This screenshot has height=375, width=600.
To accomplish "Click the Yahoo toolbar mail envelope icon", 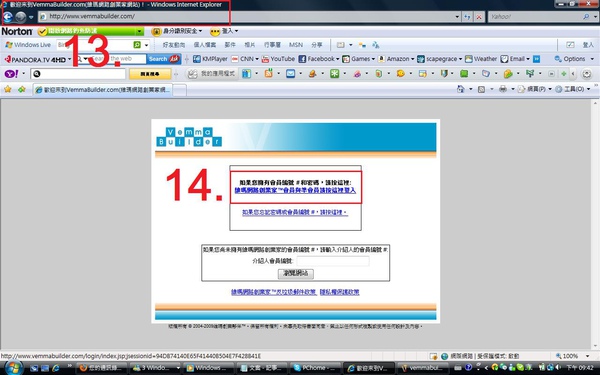I will 290,73.
